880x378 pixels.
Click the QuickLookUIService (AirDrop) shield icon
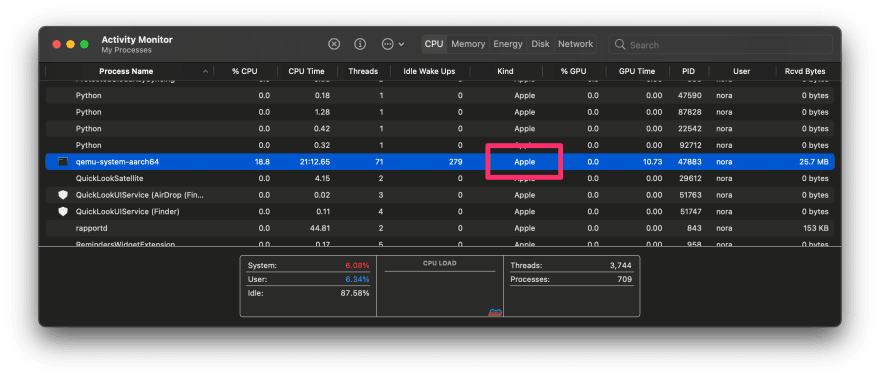tap(63, 195)
